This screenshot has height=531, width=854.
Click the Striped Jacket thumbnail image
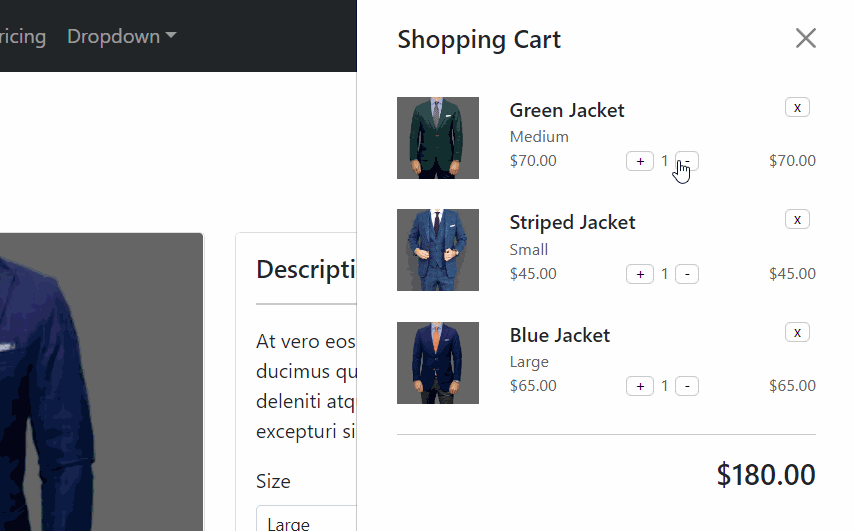click(438, 250)
